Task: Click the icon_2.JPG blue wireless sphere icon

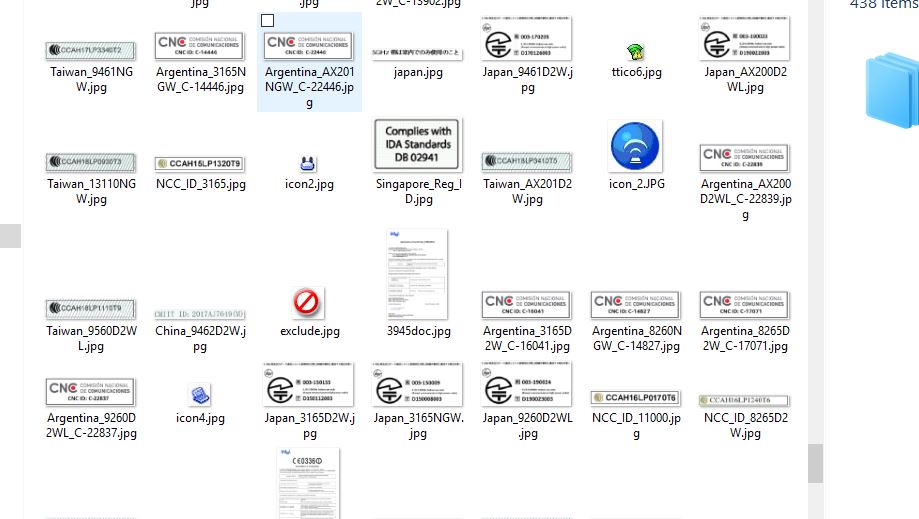Action: tap(635, 146)
